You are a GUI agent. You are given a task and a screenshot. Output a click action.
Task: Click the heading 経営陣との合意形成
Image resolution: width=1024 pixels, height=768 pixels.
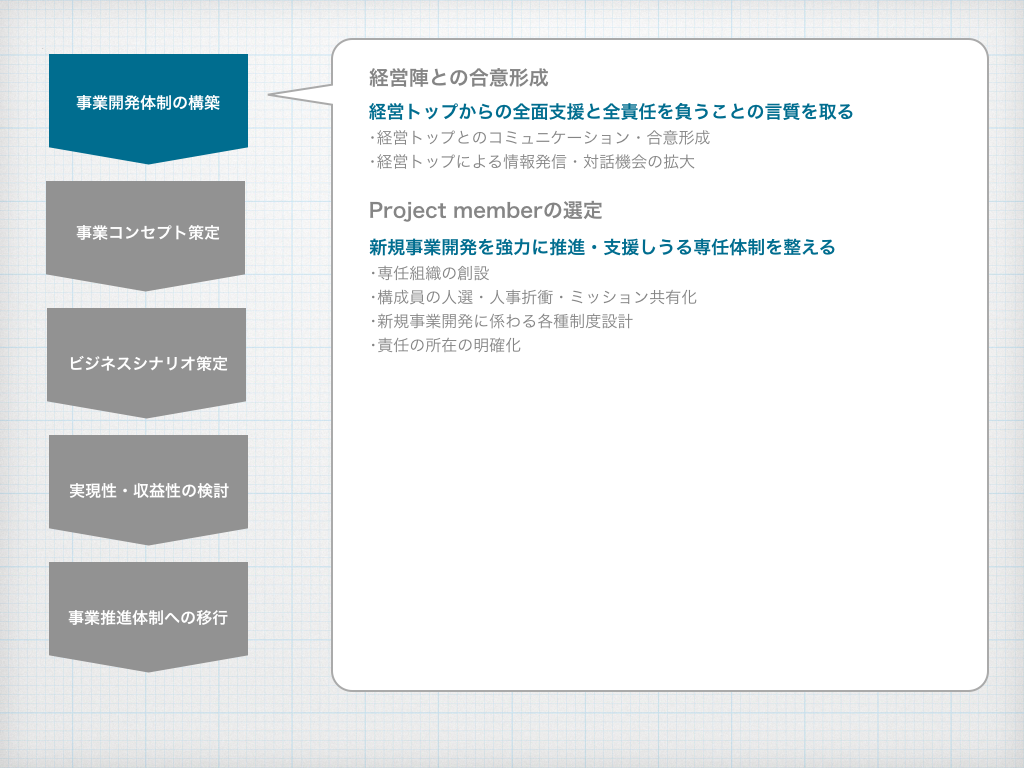point(458,78)
